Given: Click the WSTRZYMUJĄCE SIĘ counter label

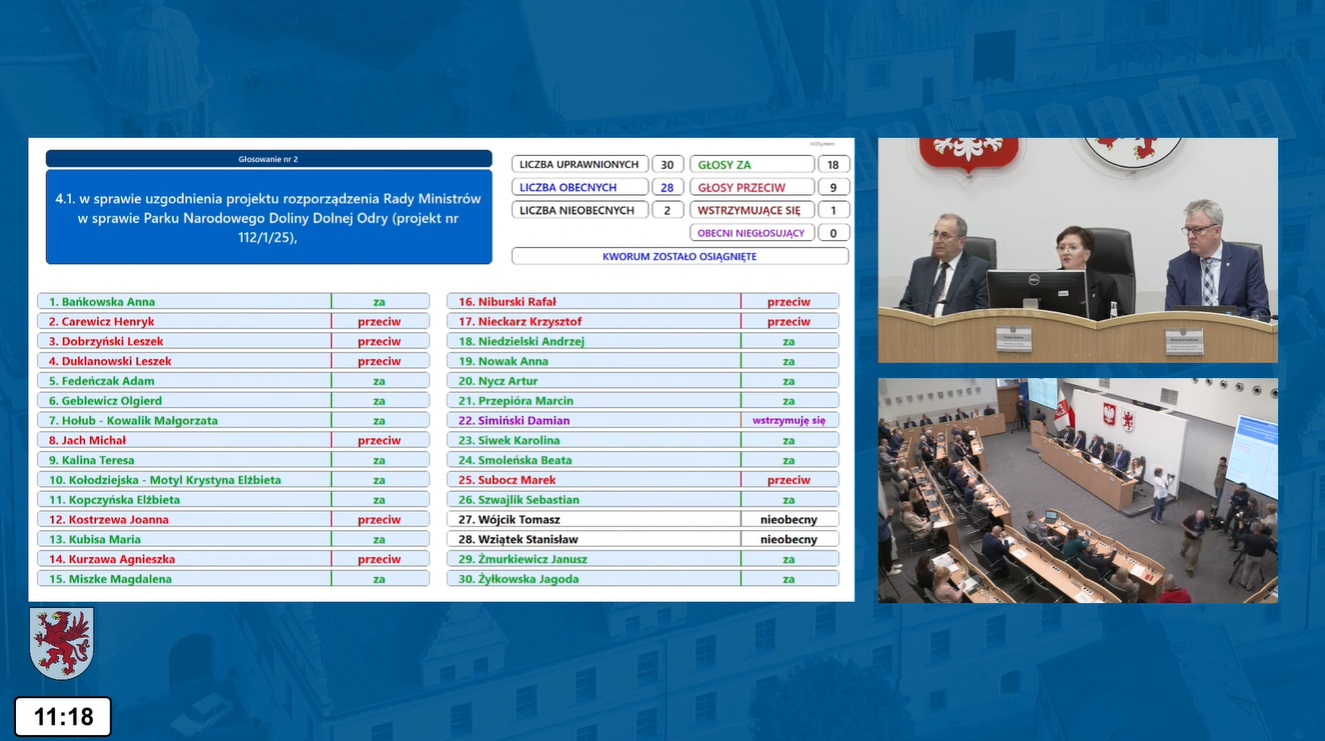Looking at the screenshot, I should pyautogui.click(x=752, y=210).
